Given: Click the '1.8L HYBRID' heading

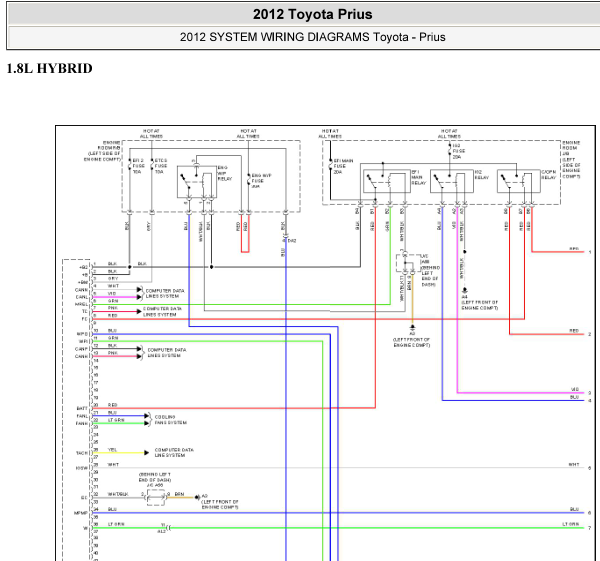Looking at the screenshot, I should pyautogui.click(x=50, y=68).
